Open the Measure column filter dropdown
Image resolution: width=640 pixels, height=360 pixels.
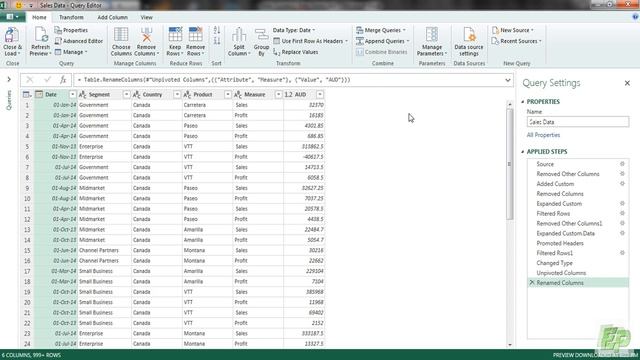coord(278,94)
